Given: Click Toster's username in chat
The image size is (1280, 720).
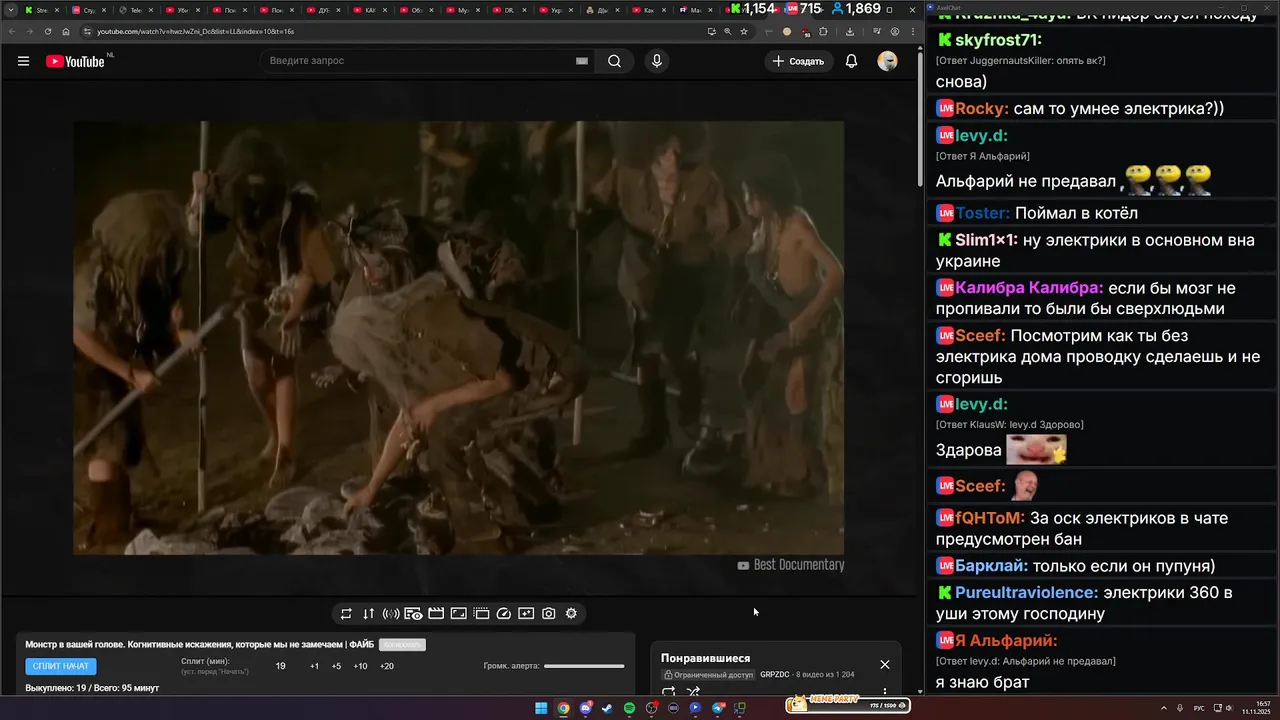Looking at the screenshot, I should (x=982, y=213).
